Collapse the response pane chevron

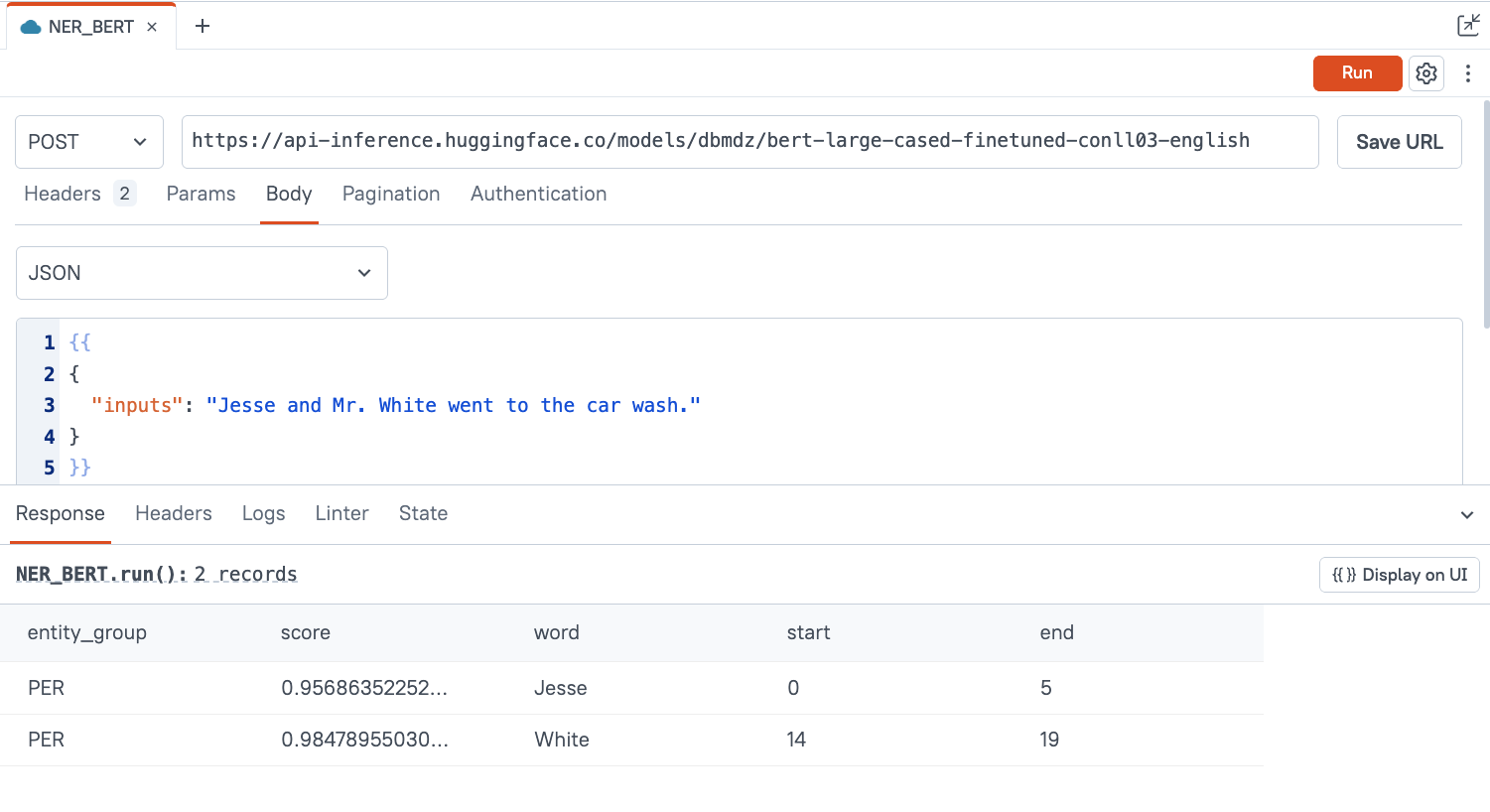(x=1466, y=514)
